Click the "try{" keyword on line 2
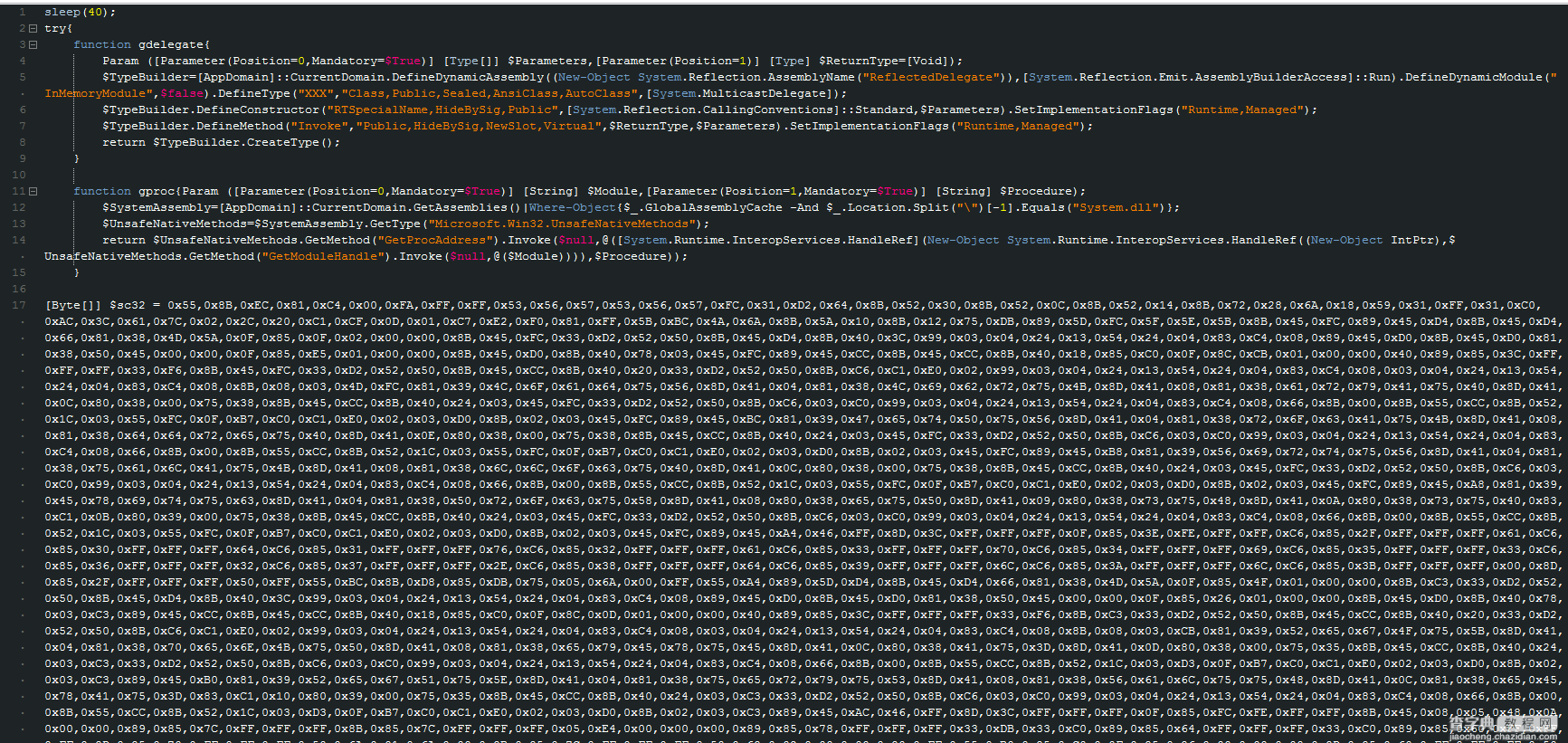This screenshot has width=1568, height=743. [x=59, y=28]
